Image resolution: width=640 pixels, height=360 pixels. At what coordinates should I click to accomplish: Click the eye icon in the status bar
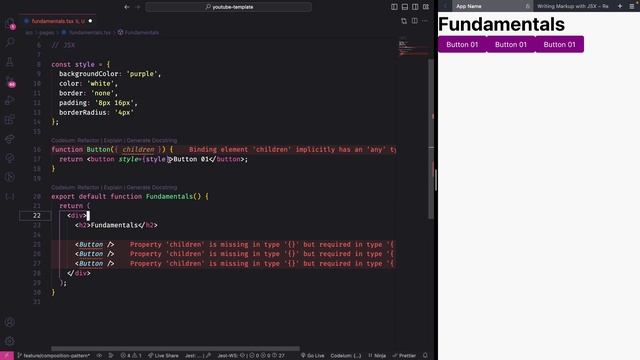click(99, 356)
